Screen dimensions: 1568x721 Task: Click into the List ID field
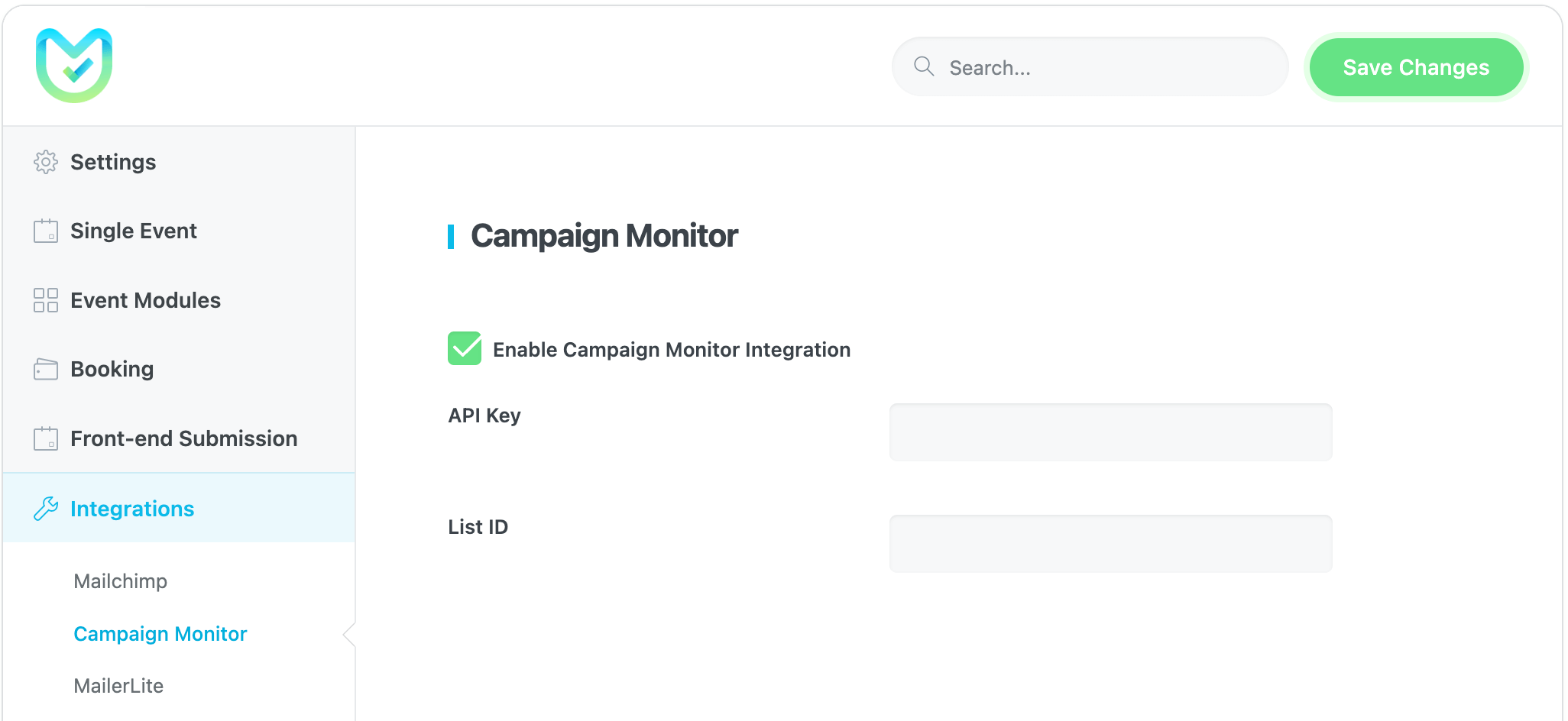[1110, 544]
